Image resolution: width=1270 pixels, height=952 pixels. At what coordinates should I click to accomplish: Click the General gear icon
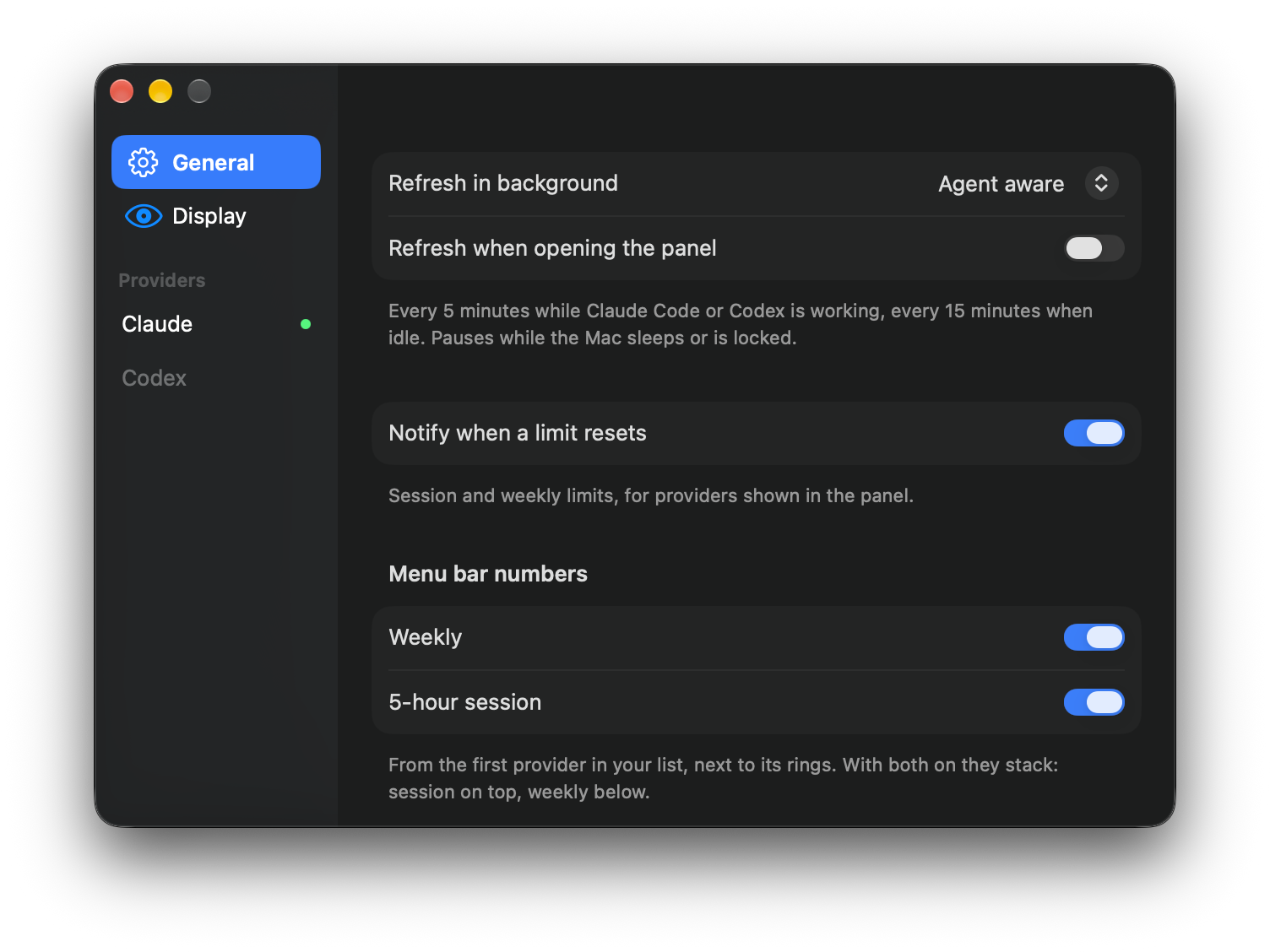coord(143,162)
